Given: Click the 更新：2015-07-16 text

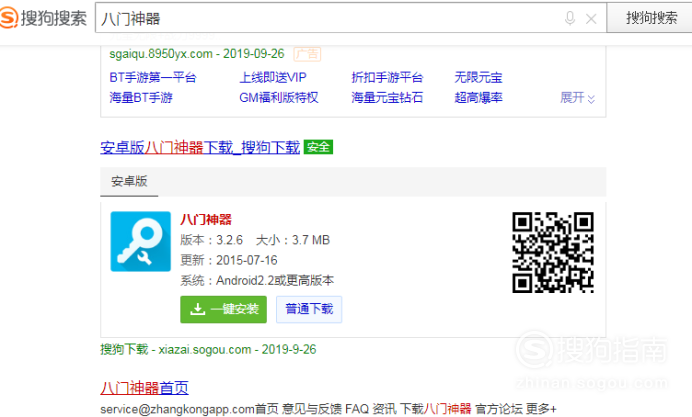Looking at the screenshot, I should [229, 260].
